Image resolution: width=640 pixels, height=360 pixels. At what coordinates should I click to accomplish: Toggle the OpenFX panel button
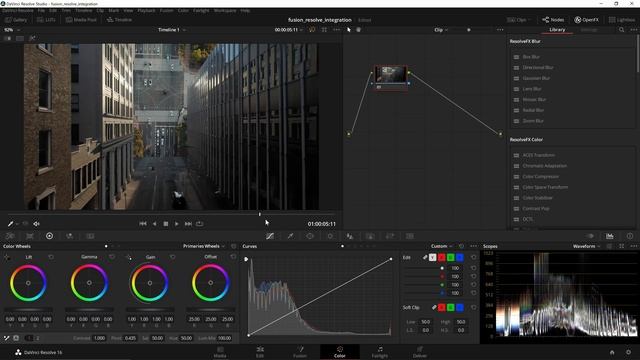tap(587, 20)
